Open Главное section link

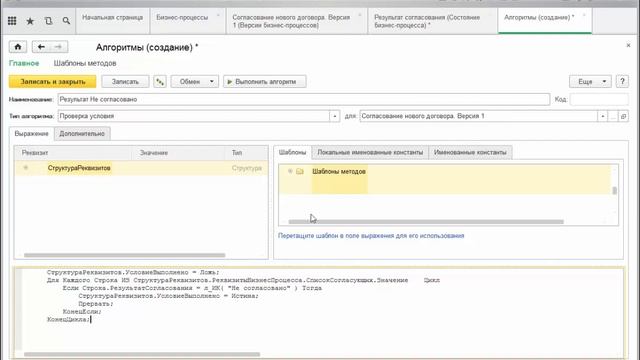pyautogui.click(x=24, y=63)
